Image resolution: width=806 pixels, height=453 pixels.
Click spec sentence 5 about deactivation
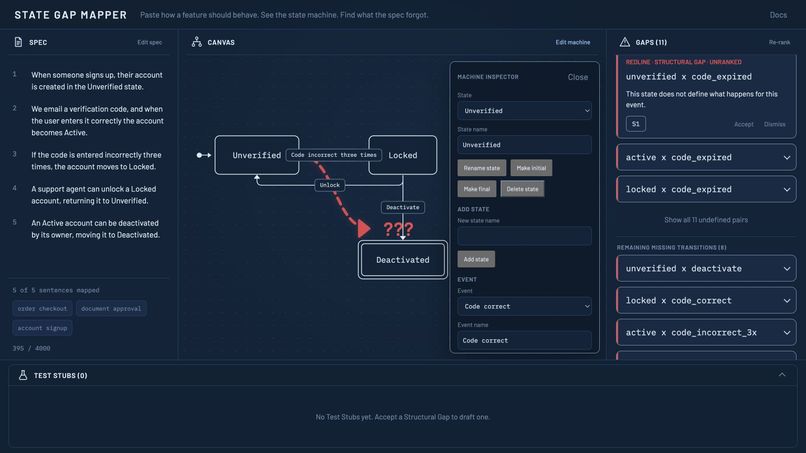(x=97, y=229)
